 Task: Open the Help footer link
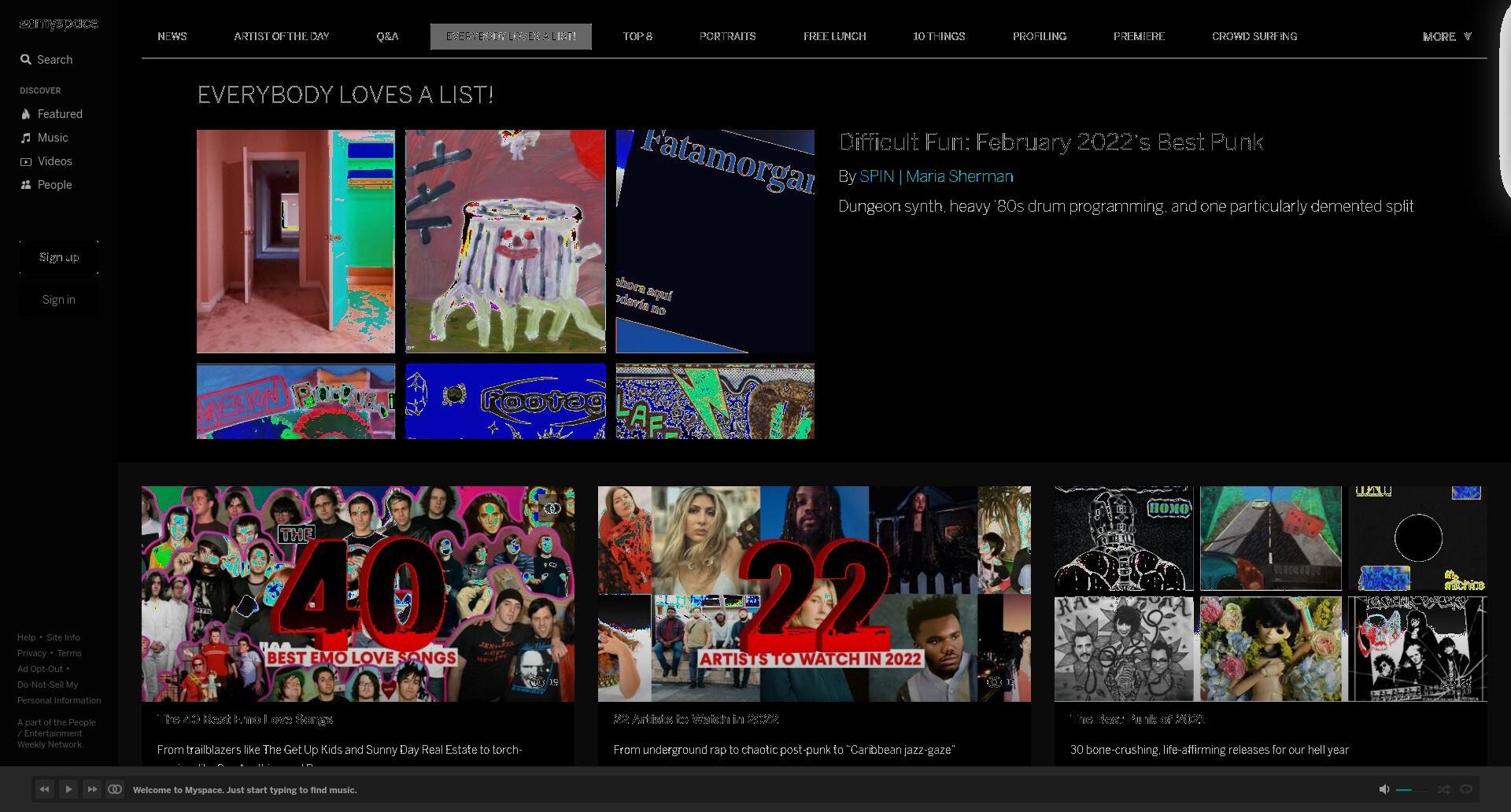(27, 637)
